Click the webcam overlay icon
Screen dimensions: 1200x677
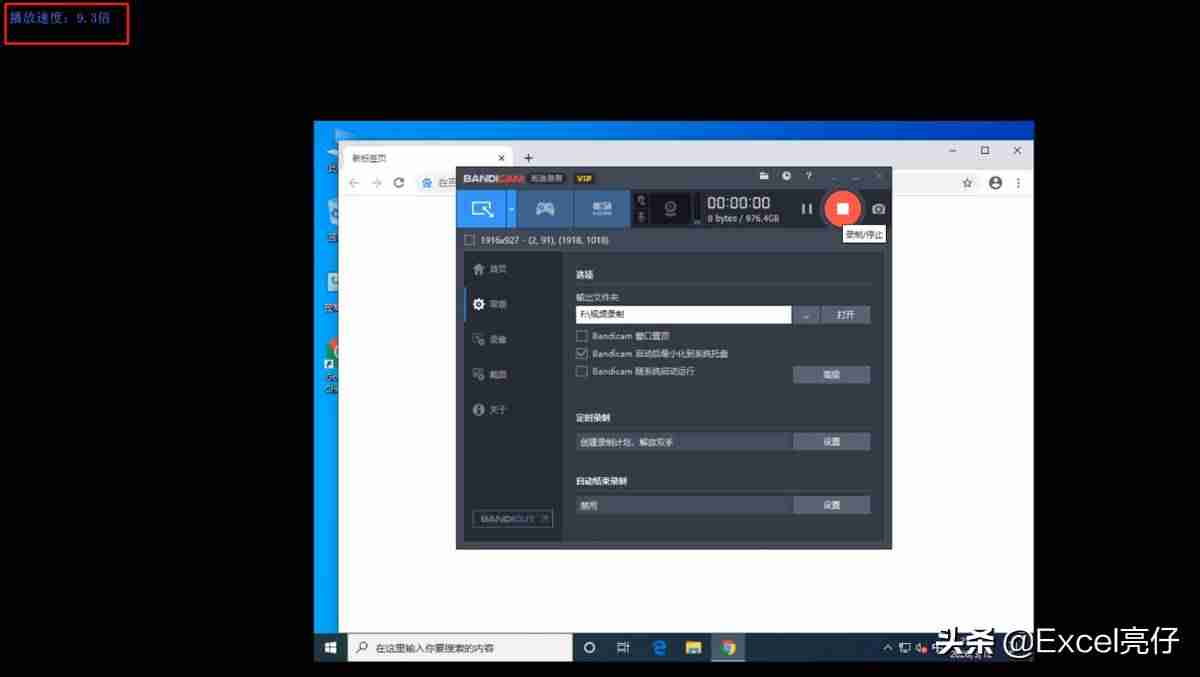[671, 209]
